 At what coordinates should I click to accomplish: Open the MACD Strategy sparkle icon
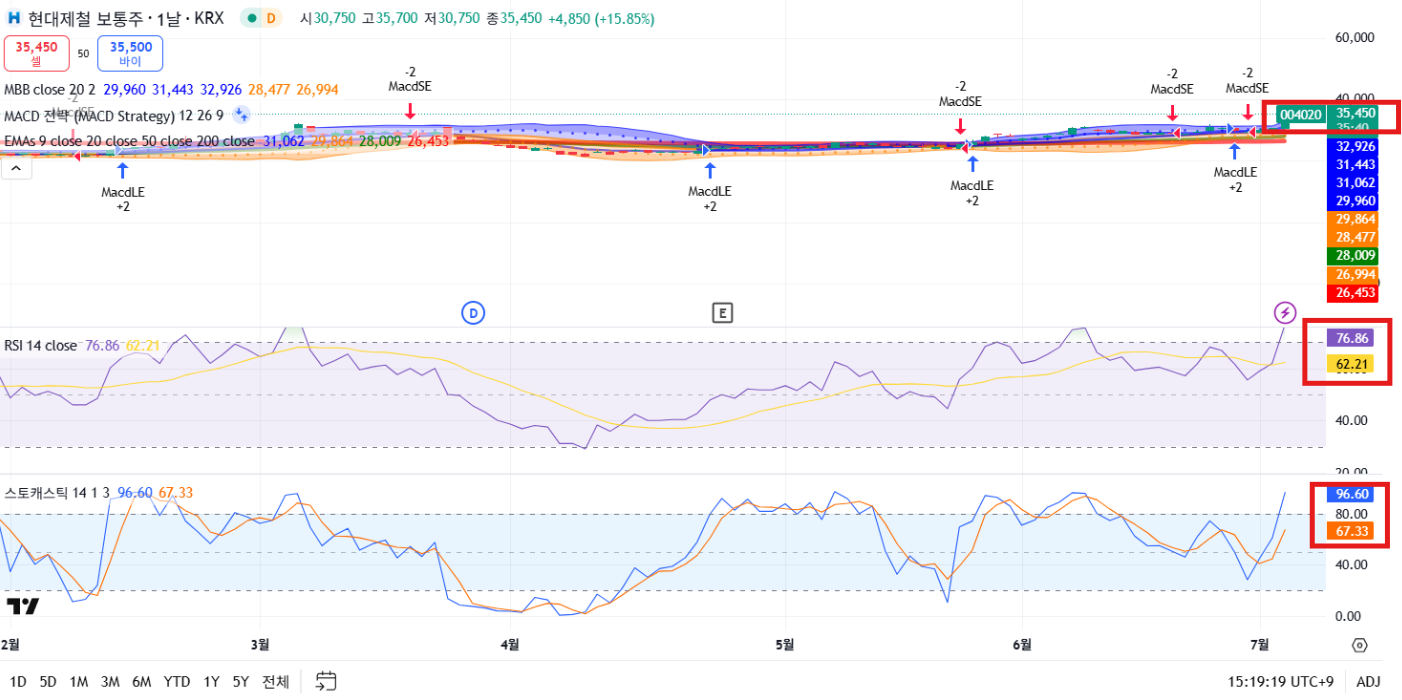pyautogui.click(x=240, y=115)
